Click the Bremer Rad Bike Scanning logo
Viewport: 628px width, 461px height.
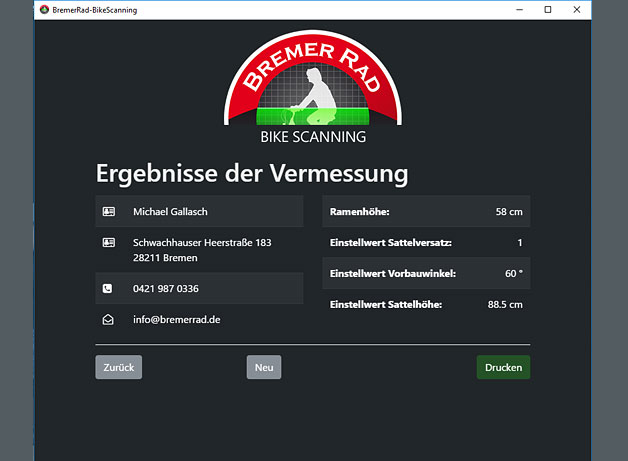pyautogui.click(x=313, y=87)
